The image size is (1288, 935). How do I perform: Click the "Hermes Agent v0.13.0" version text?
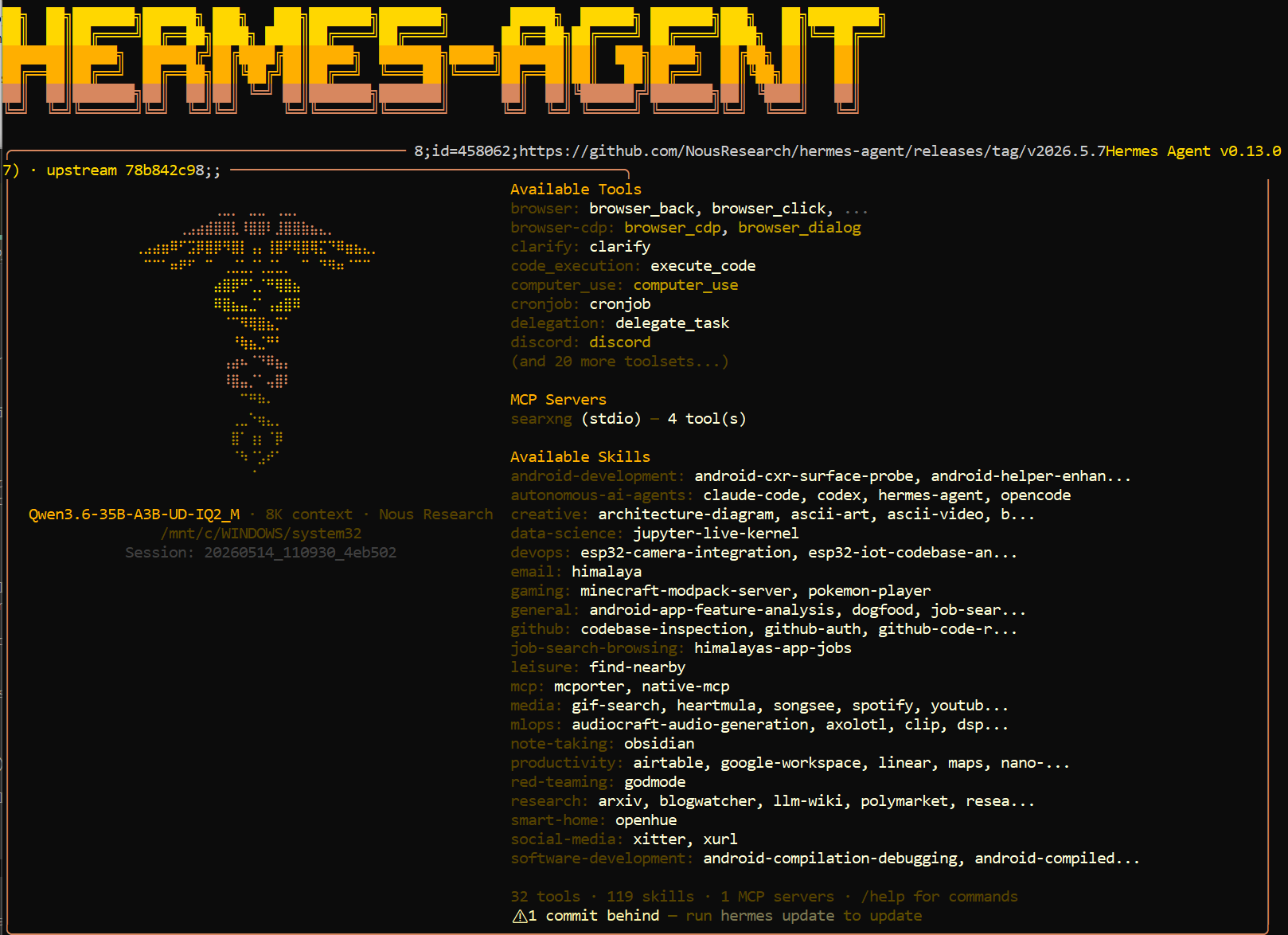[1193, 151]
